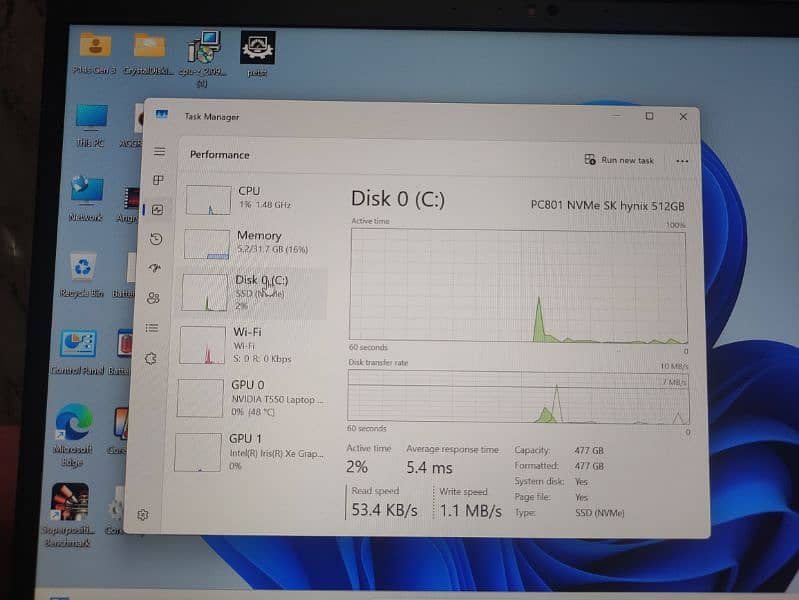Open the Services page icon in sidebar

150,358
